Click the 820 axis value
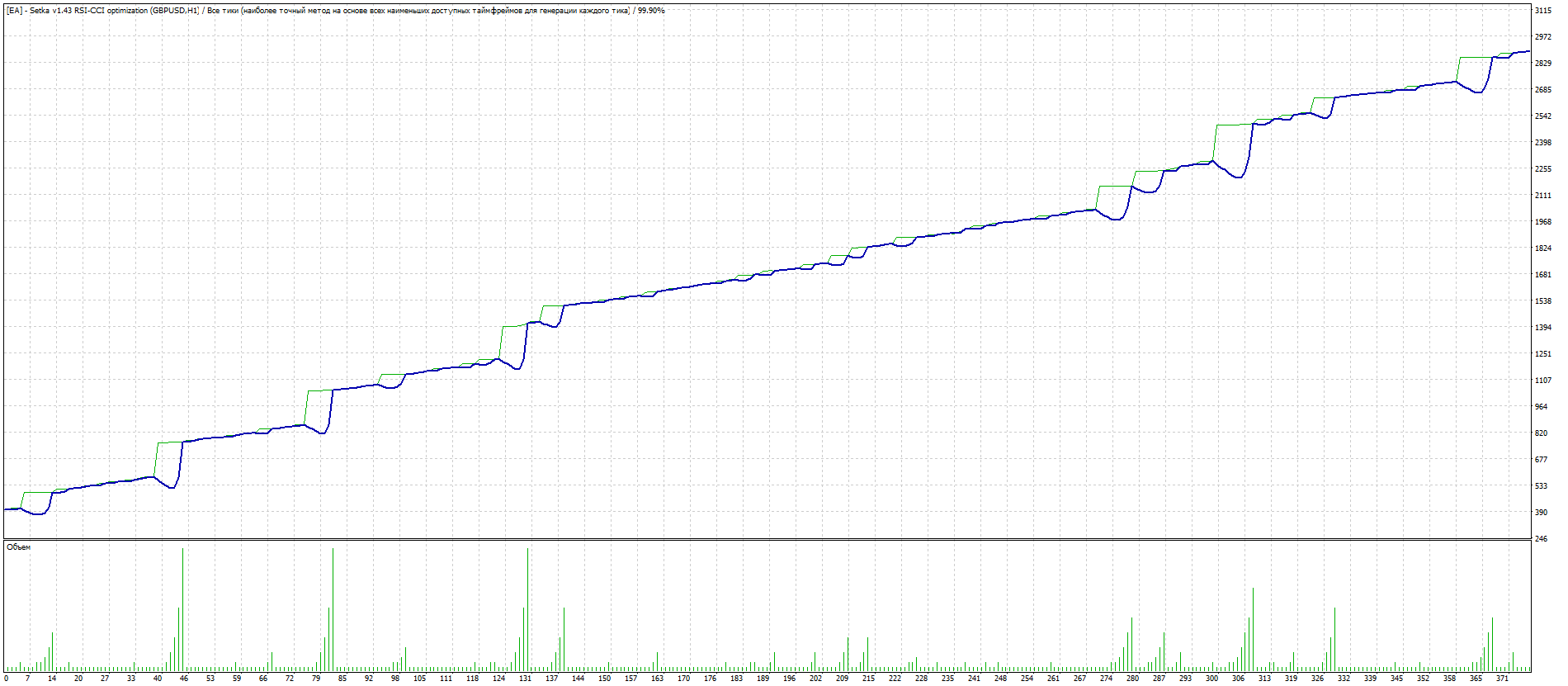Image resolution: width=1568 pixels, height=686 pixels. [x=1542, y=433]
